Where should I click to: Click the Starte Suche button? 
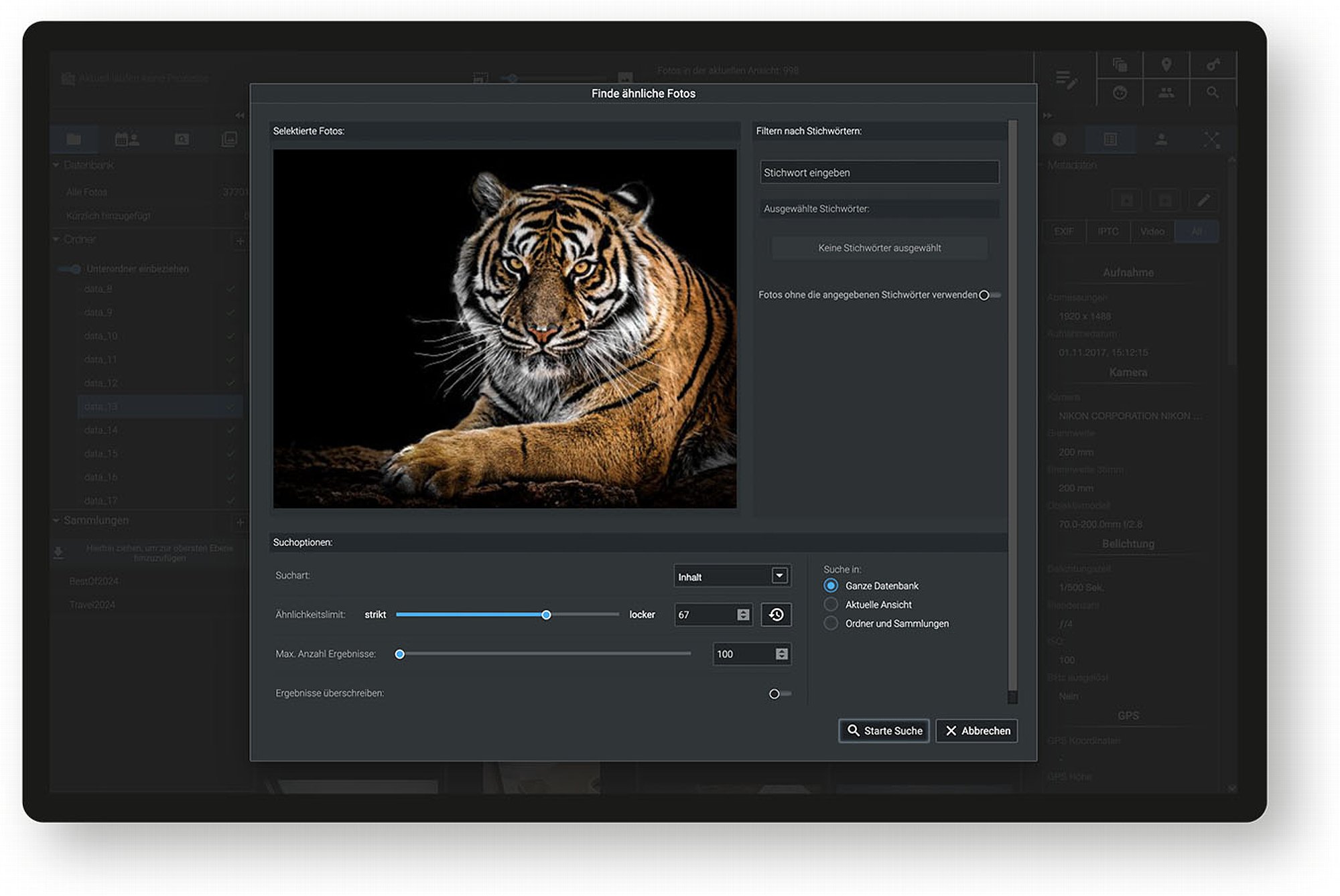tap(884, 731)
